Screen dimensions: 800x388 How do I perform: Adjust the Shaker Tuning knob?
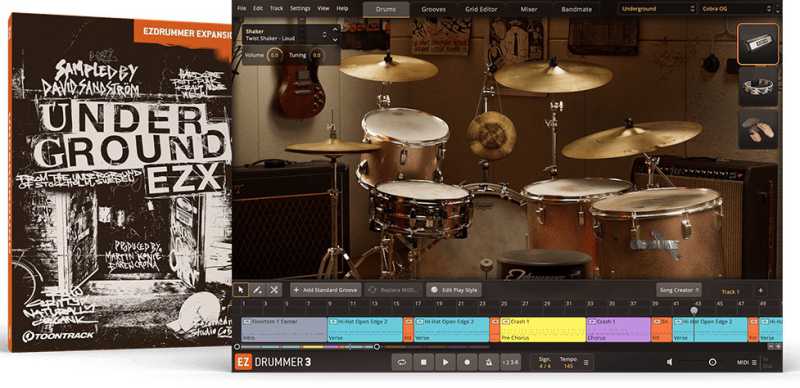(x=316, y=55)
